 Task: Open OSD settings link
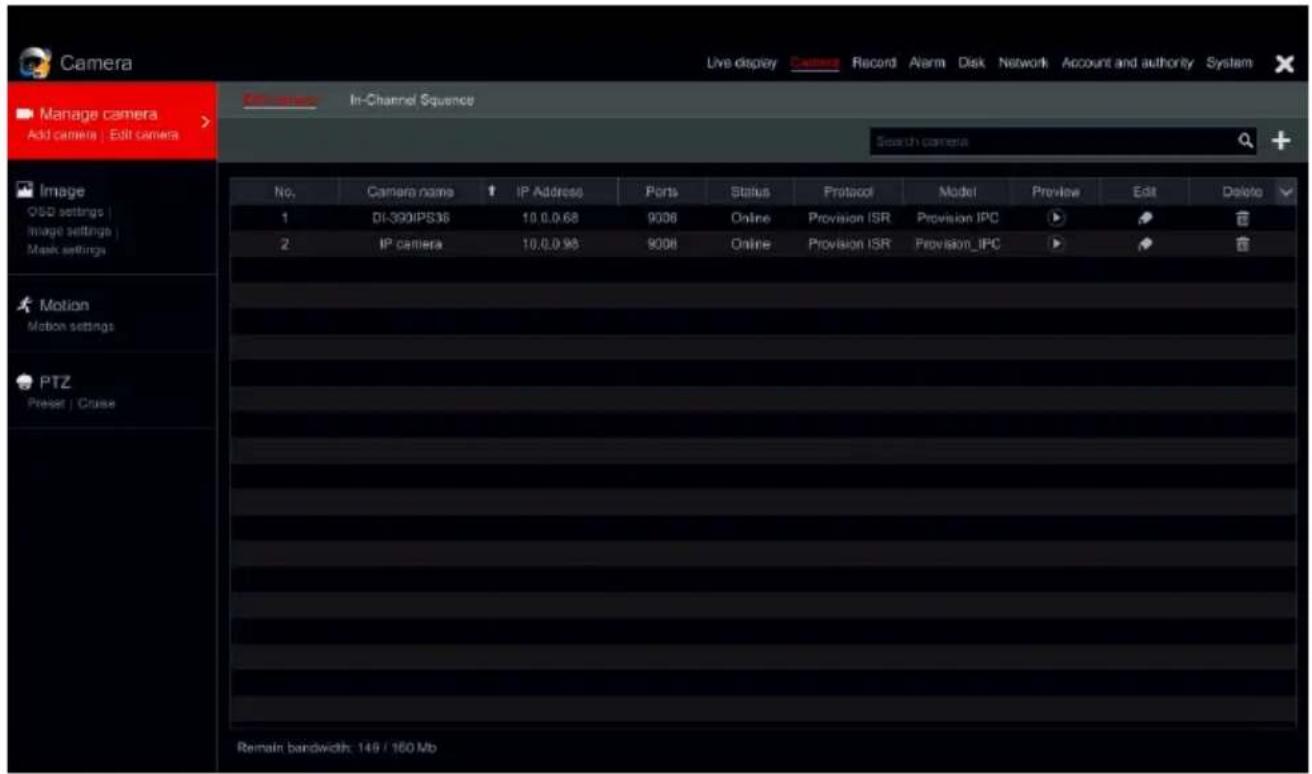click(67, 211)
